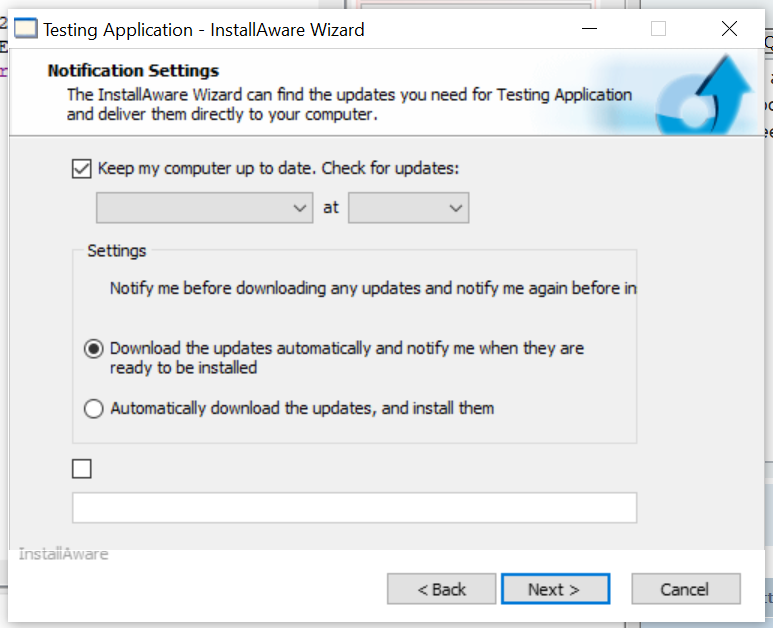Image resolution: width=773 pixels, height=628 pixels.
Task: Open the update time dropdown after 'at'
Action: tap(409, 208)
